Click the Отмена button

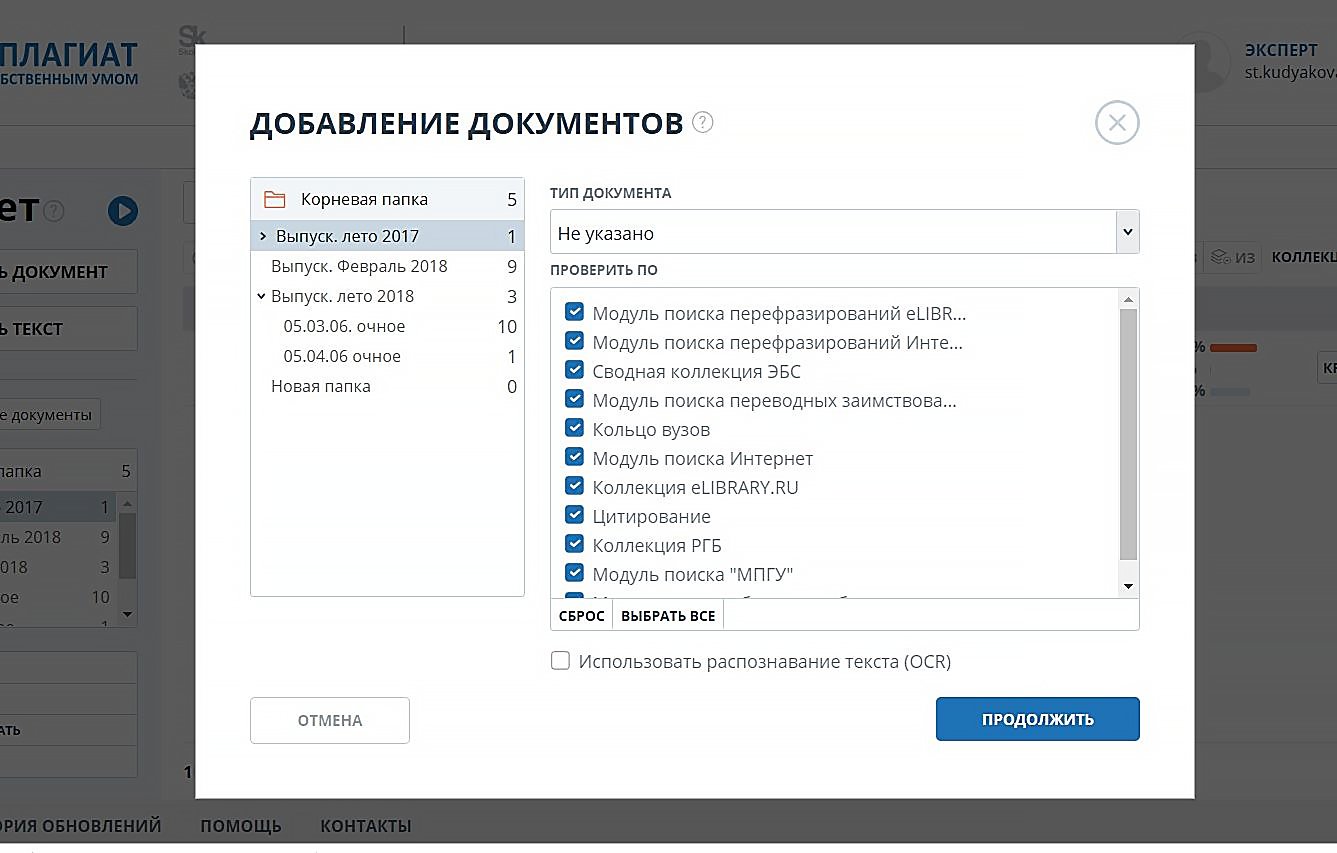click(x=330, y=720)
